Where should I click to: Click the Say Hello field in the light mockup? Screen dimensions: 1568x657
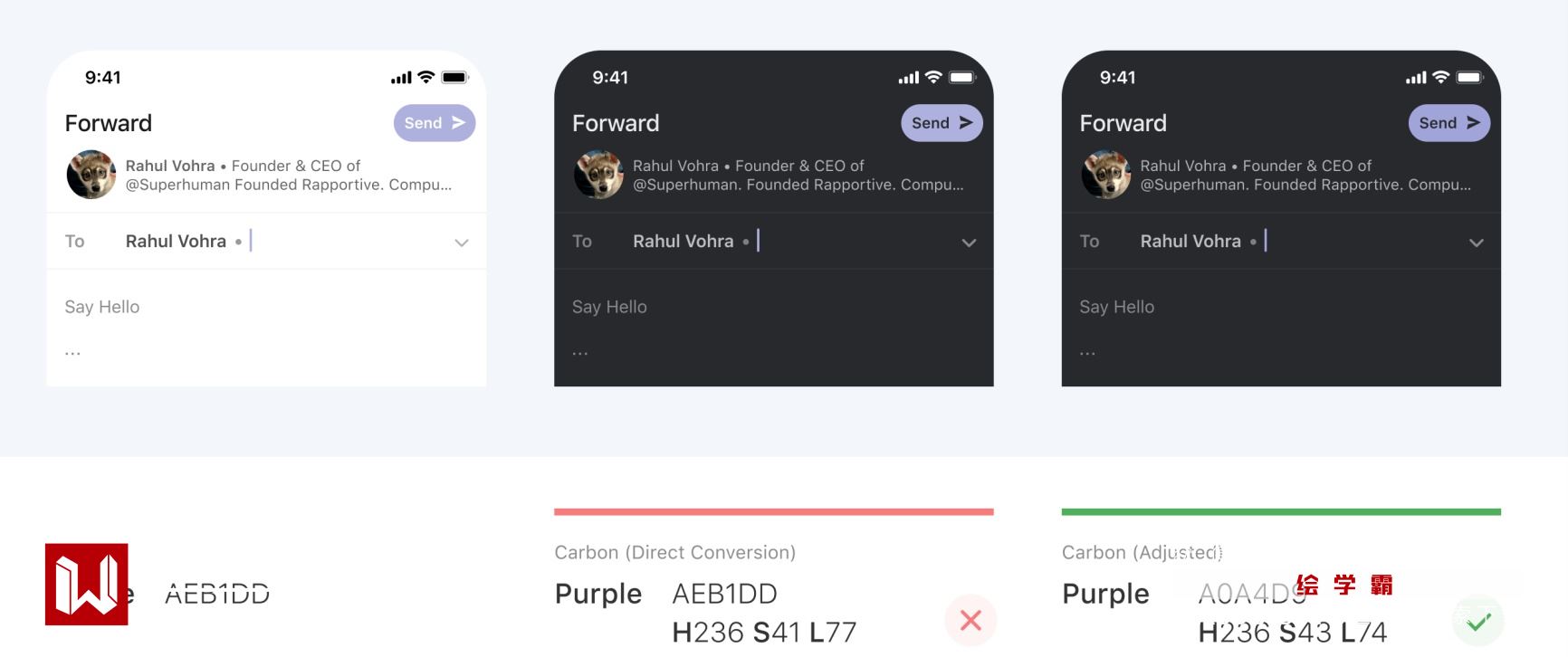(x=102, y=307)
